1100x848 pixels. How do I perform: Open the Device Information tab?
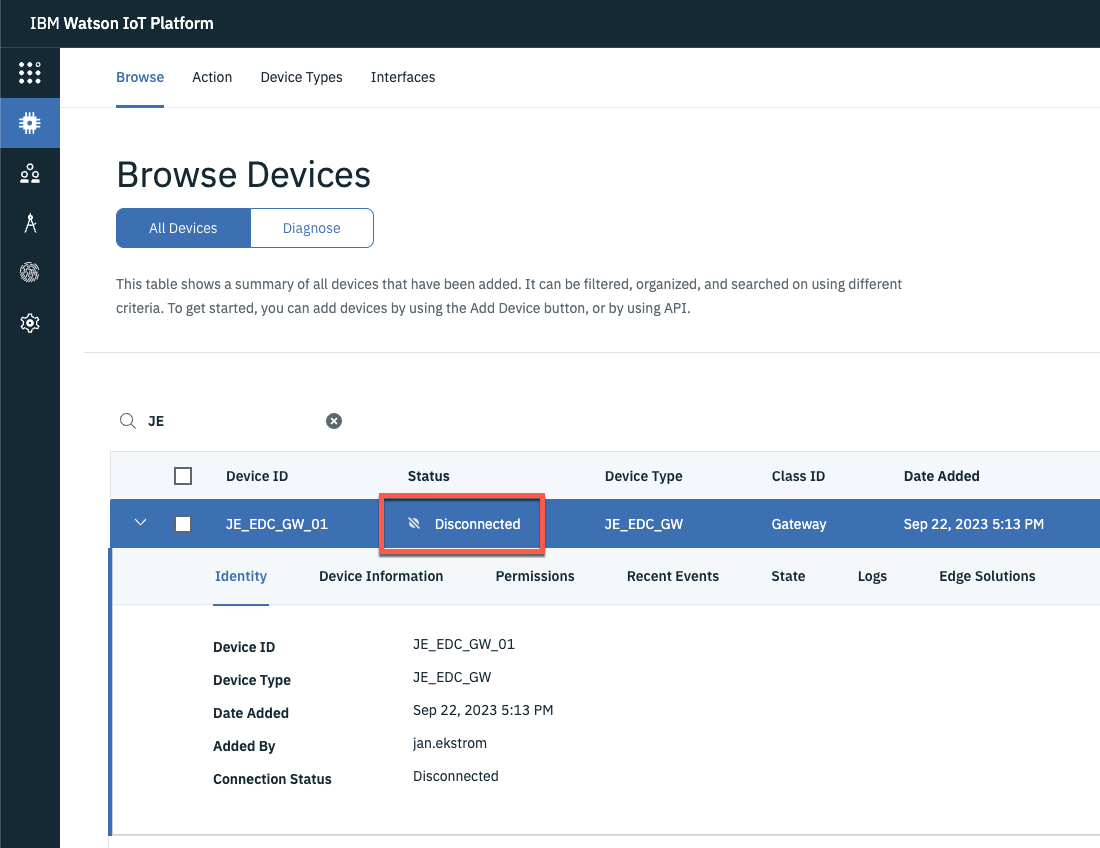pos(381,576)
